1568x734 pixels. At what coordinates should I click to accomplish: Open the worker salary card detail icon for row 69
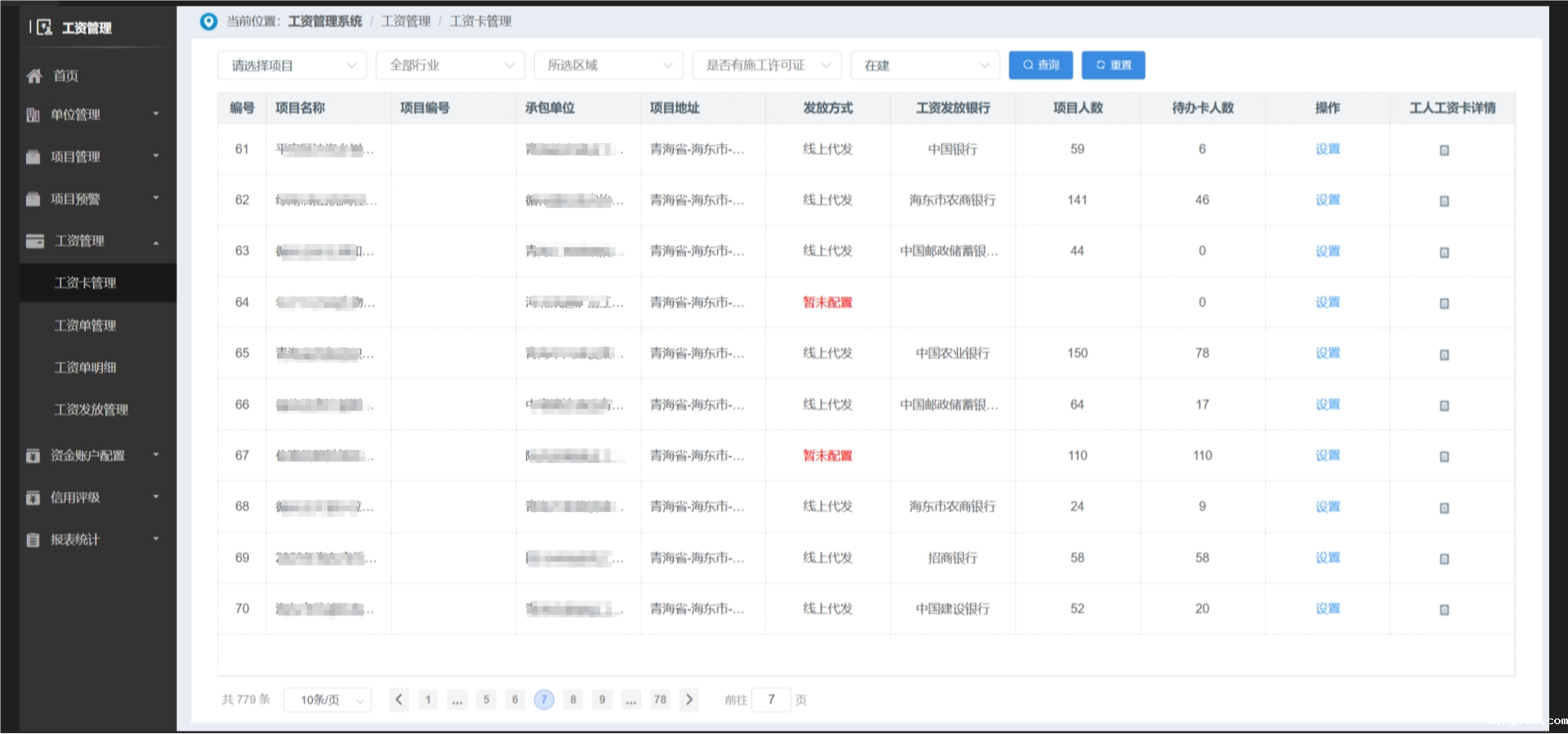1444,558
